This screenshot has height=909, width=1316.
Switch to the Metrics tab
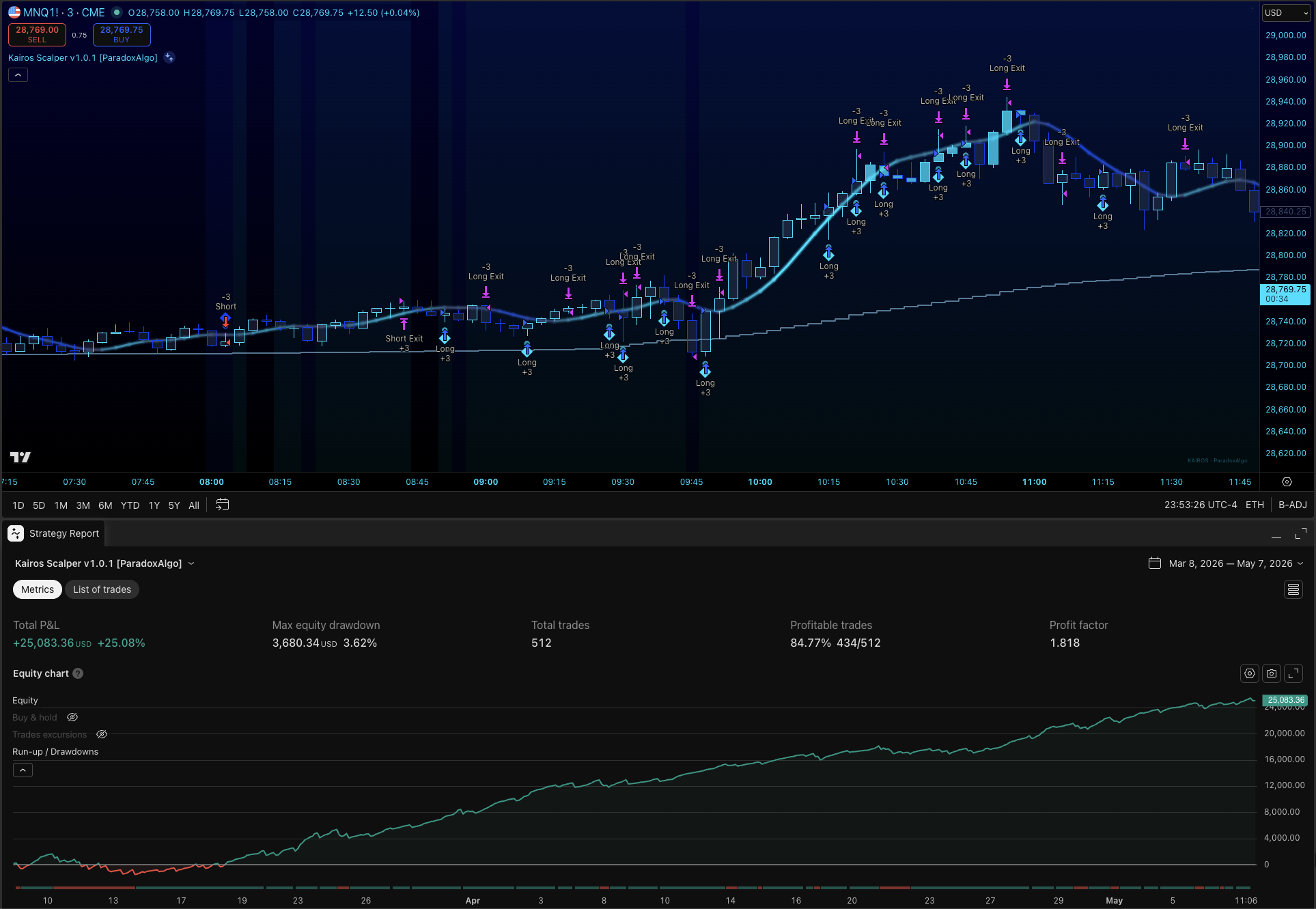point(38,589)
